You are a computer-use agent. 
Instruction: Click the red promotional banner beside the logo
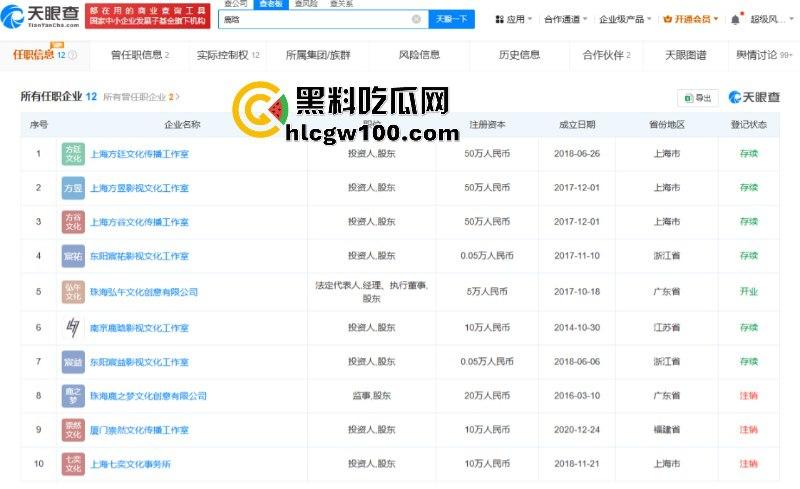(x=147, y=16)
